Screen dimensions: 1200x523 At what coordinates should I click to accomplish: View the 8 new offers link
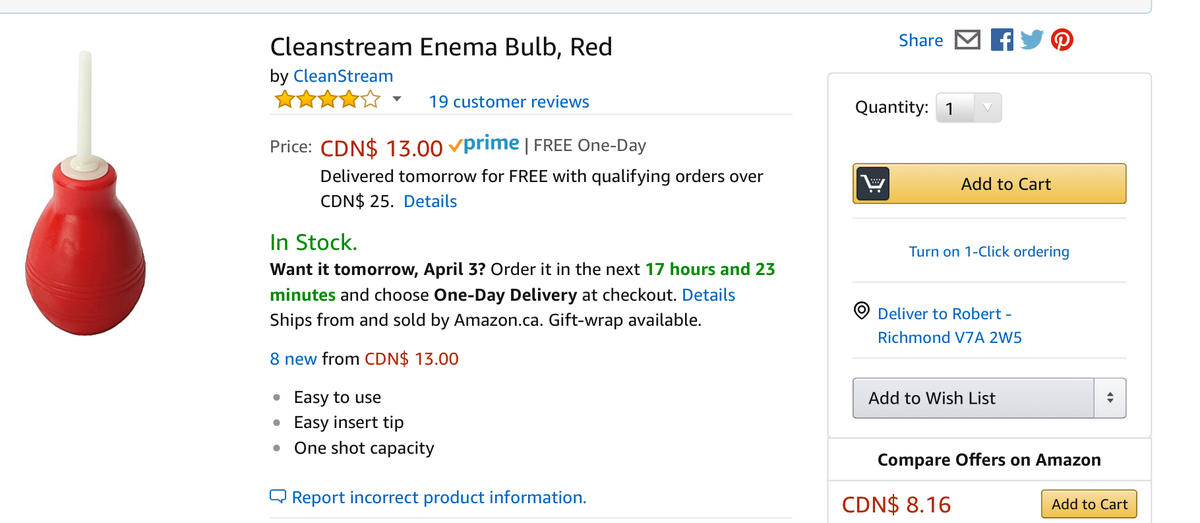click(x=293, y=358)
